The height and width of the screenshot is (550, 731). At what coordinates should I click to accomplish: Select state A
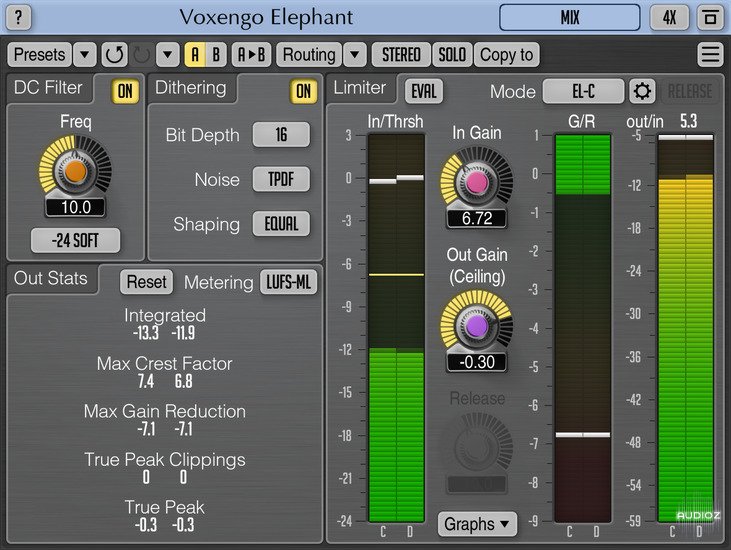pos(195,55)
